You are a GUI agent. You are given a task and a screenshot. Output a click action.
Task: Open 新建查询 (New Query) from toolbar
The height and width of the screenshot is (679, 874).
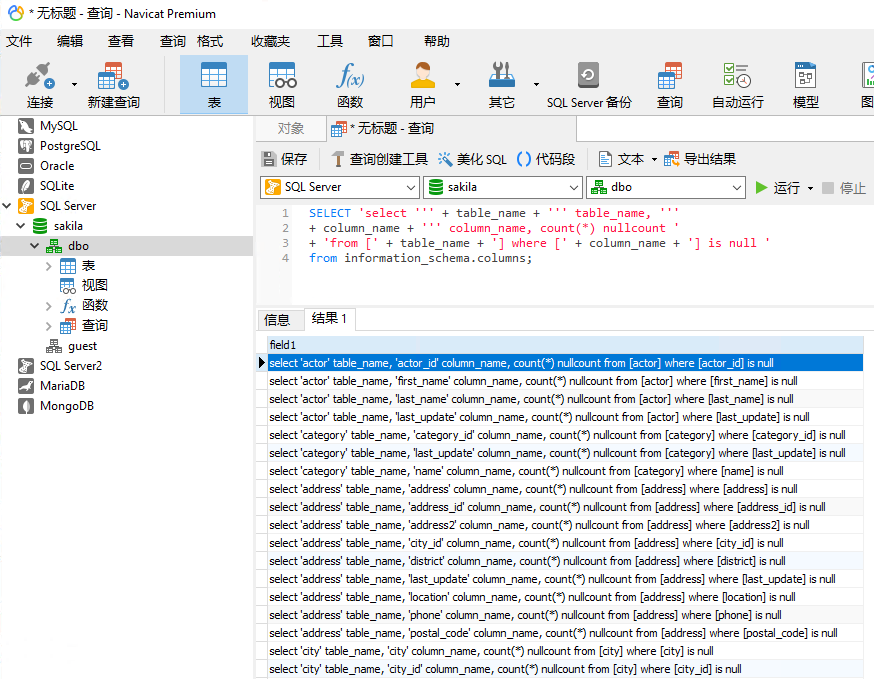[113, 85]
